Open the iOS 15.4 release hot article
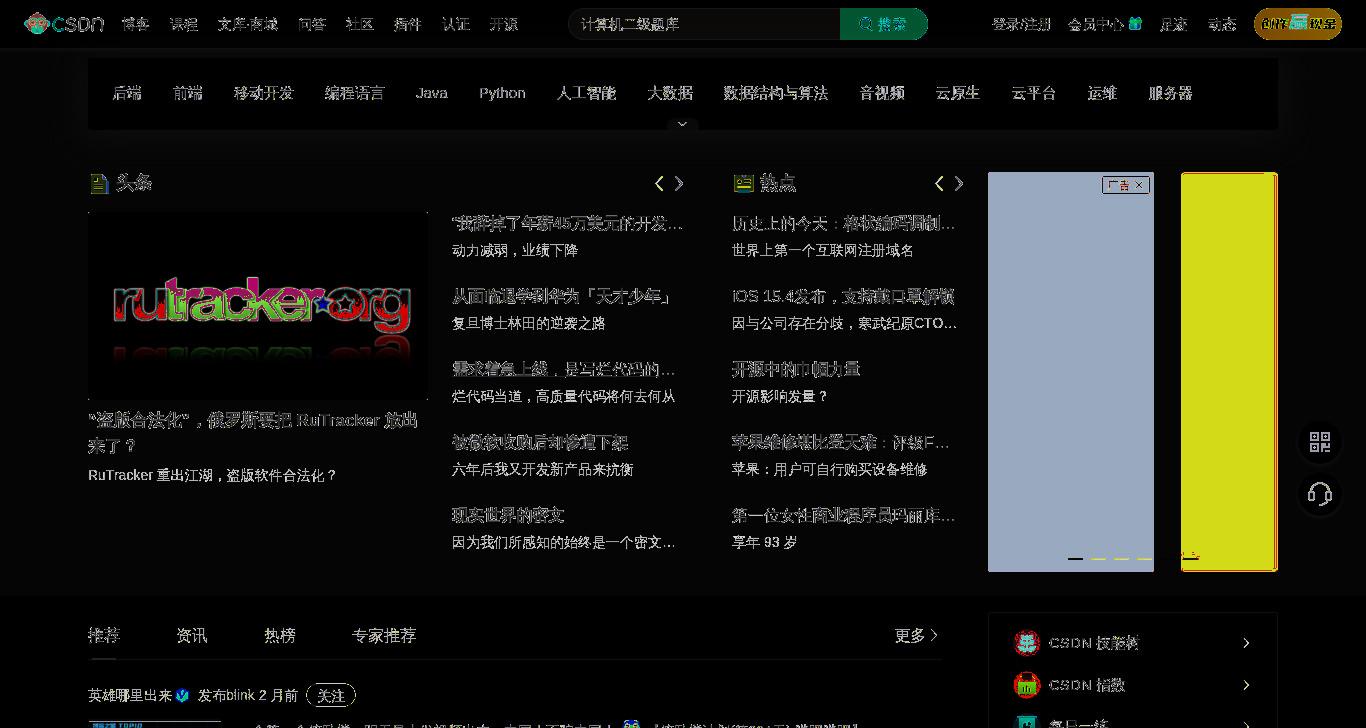The height and width of the screenshot is (728, 1366). click(843, 296)
